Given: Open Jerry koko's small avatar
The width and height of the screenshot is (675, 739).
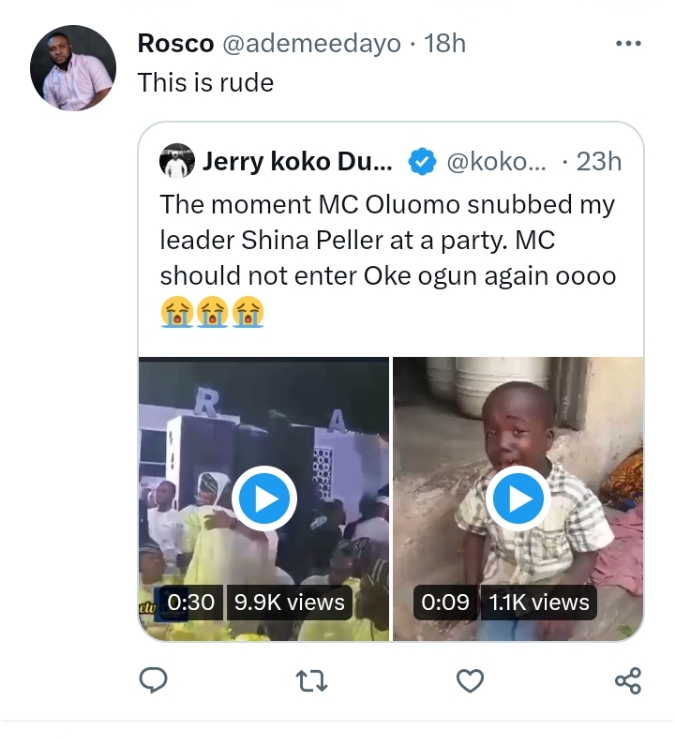Looking at the screenshot, I should tap(177, 161).
